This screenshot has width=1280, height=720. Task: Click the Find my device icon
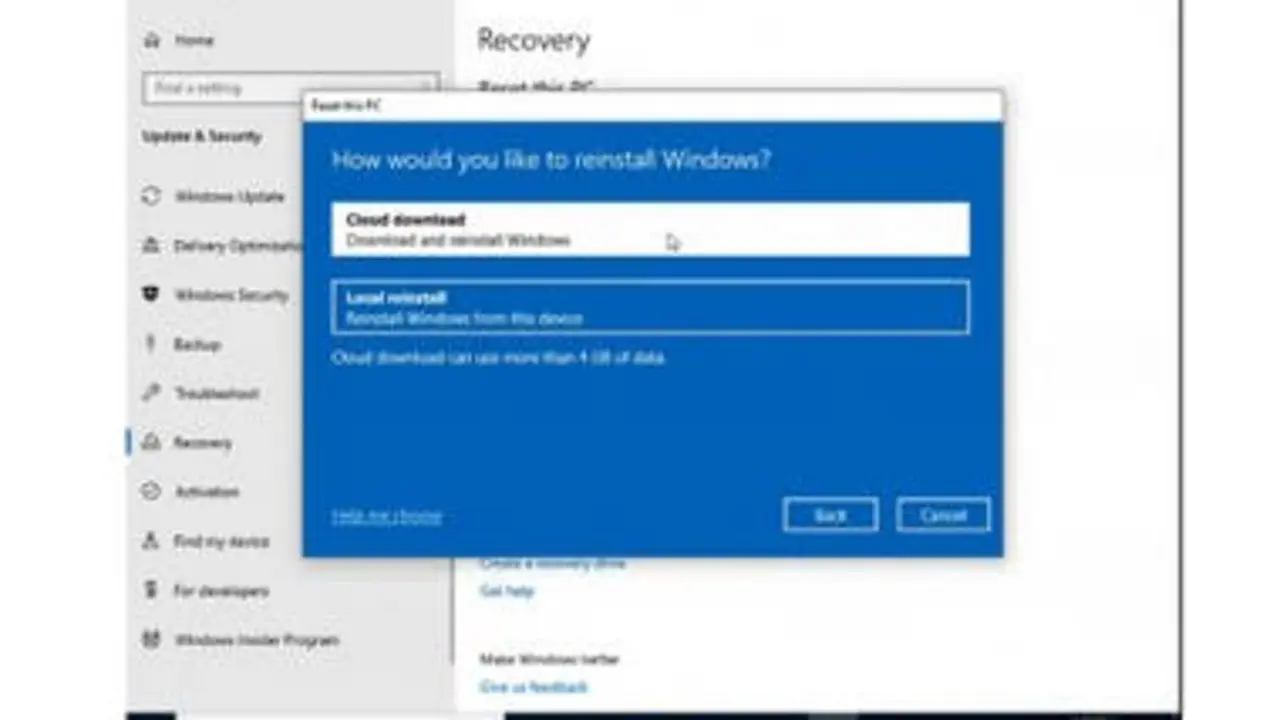(151, 541)
